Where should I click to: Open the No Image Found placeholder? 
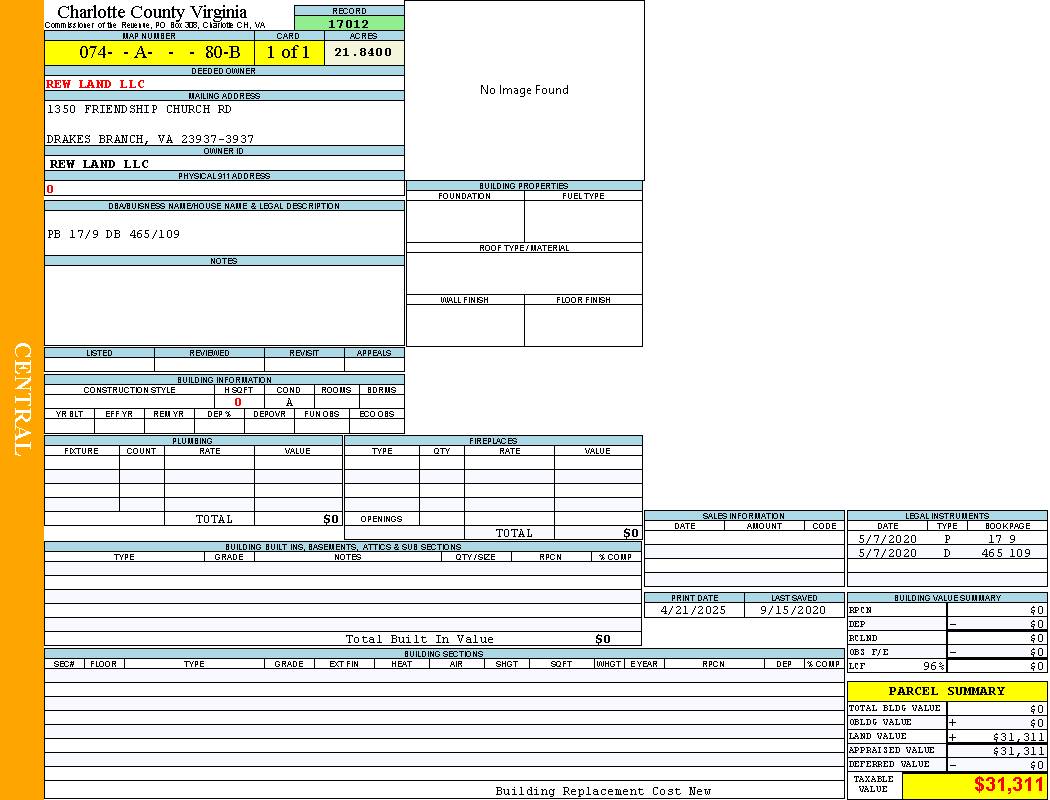click(524, 90)
